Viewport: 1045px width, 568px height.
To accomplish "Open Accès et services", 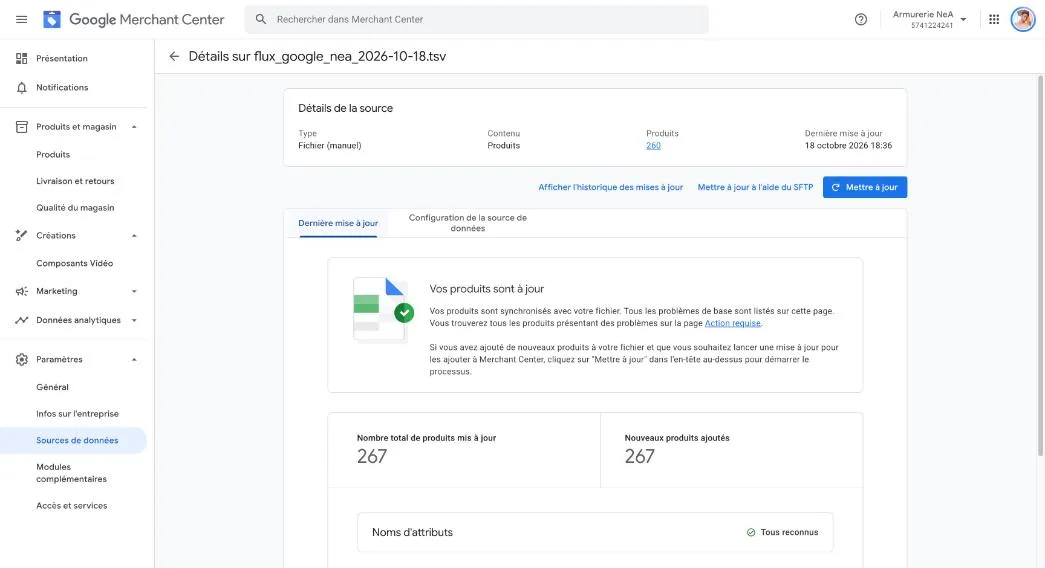I will coord(72,506).
